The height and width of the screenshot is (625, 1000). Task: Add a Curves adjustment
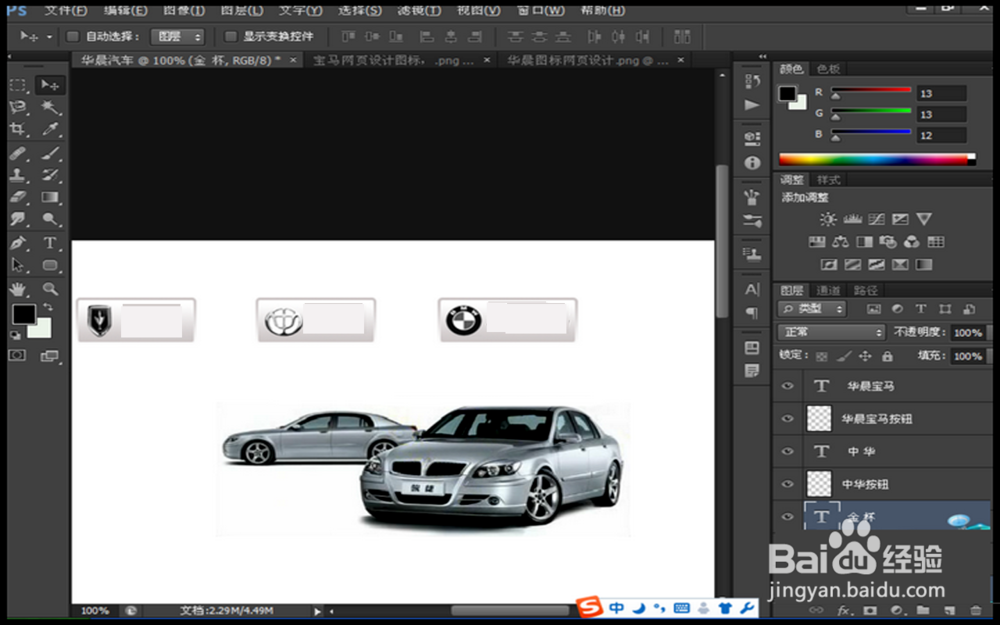click(x=876, y=219)
